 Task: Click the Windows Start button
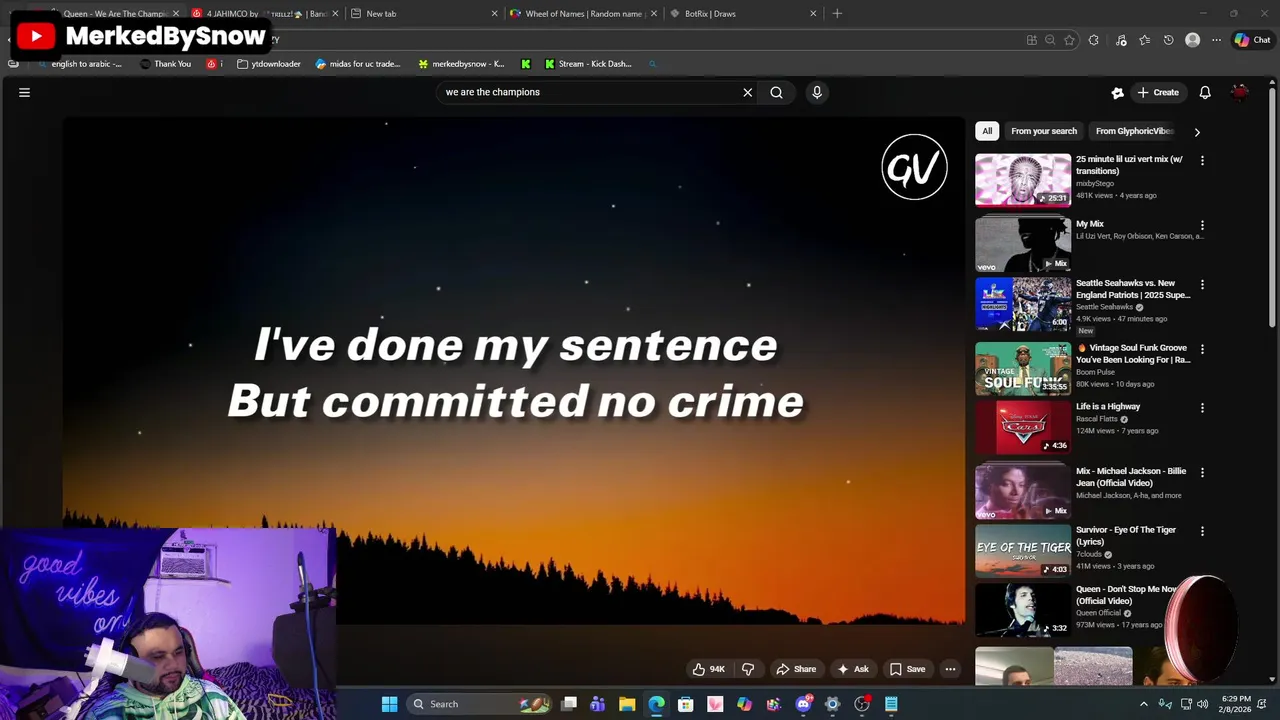[x=389, y=704]
